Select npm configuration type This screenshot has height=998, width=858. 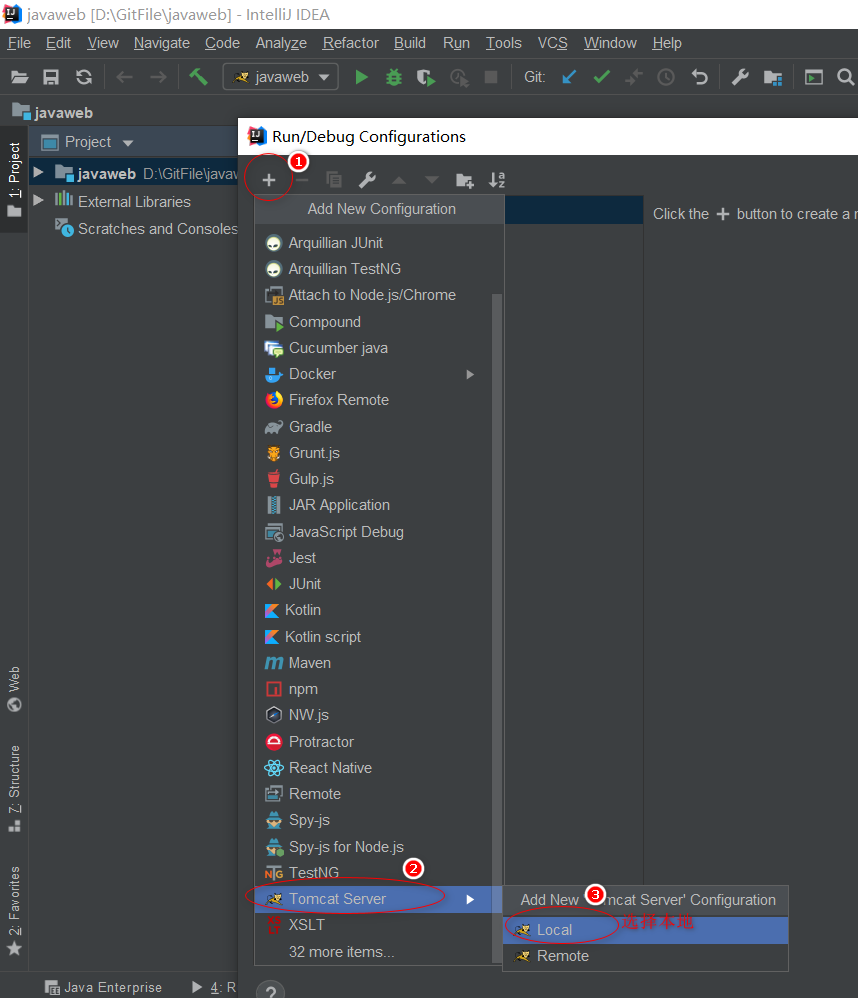click(373, 689)
